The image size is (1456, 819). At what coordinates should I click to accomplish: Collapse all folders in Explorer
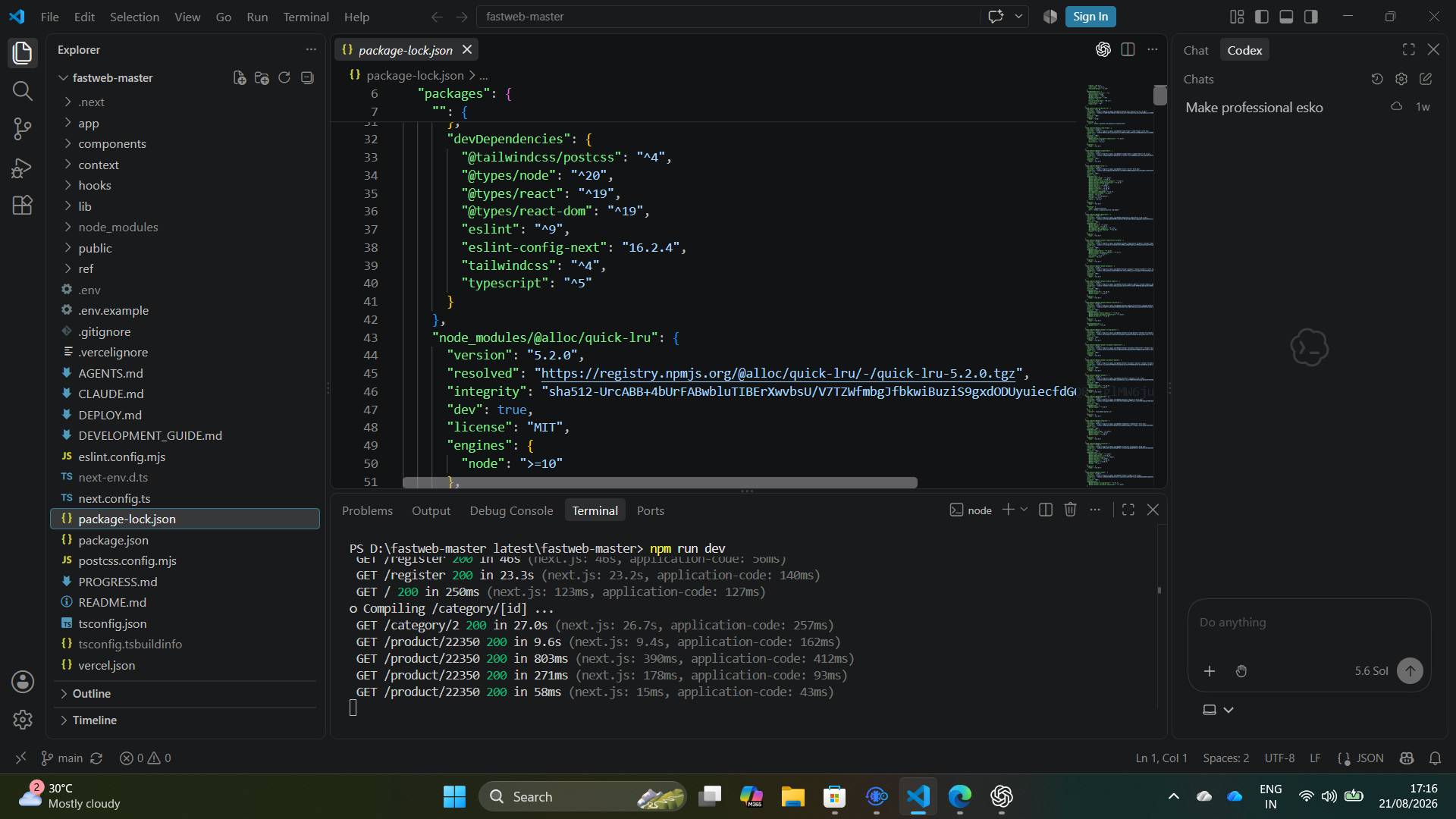[x=307, y=77]
